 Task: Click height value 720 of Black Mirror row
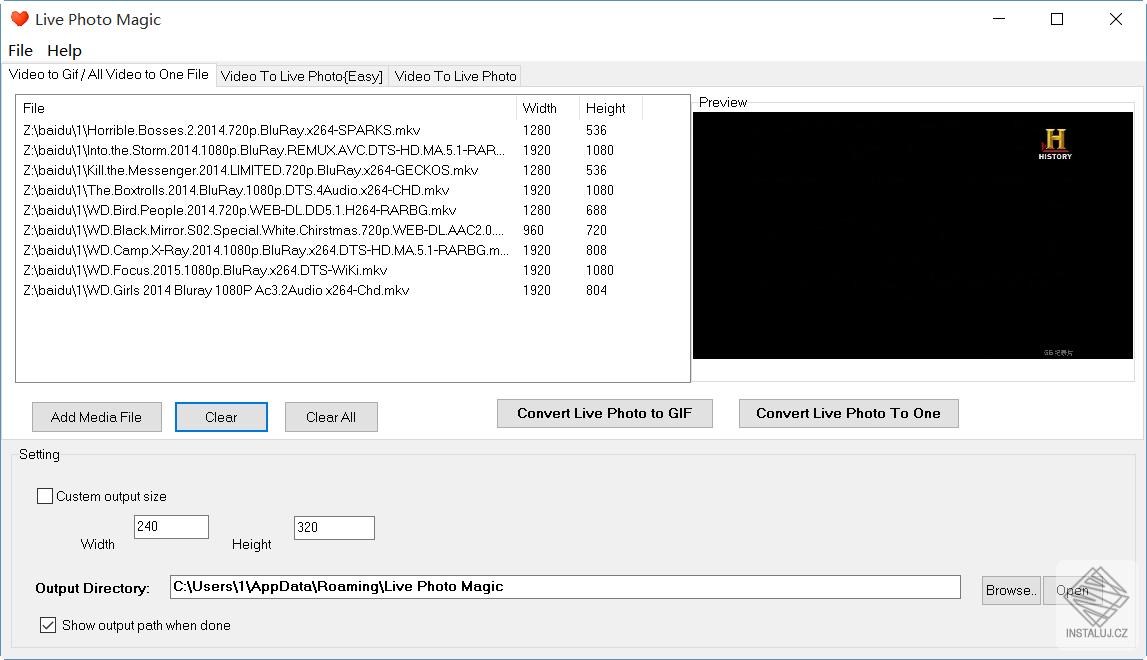pyautogui.click(x=596, y=230)
